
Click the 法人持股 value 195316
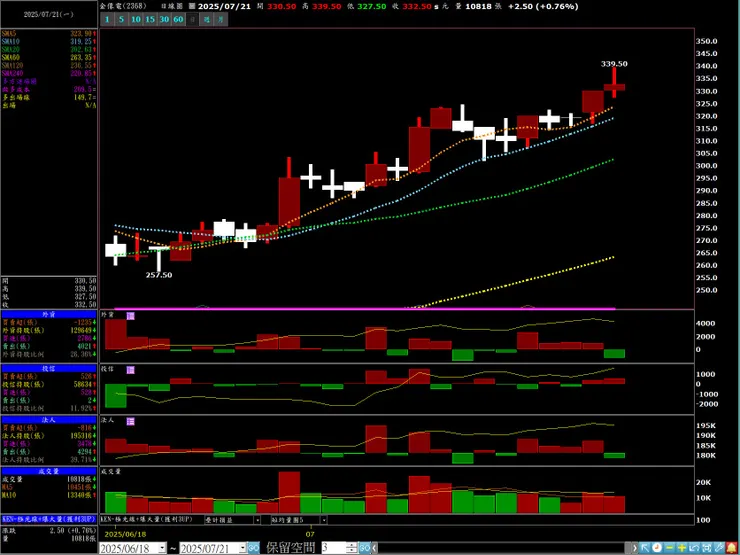pos(81,436)
